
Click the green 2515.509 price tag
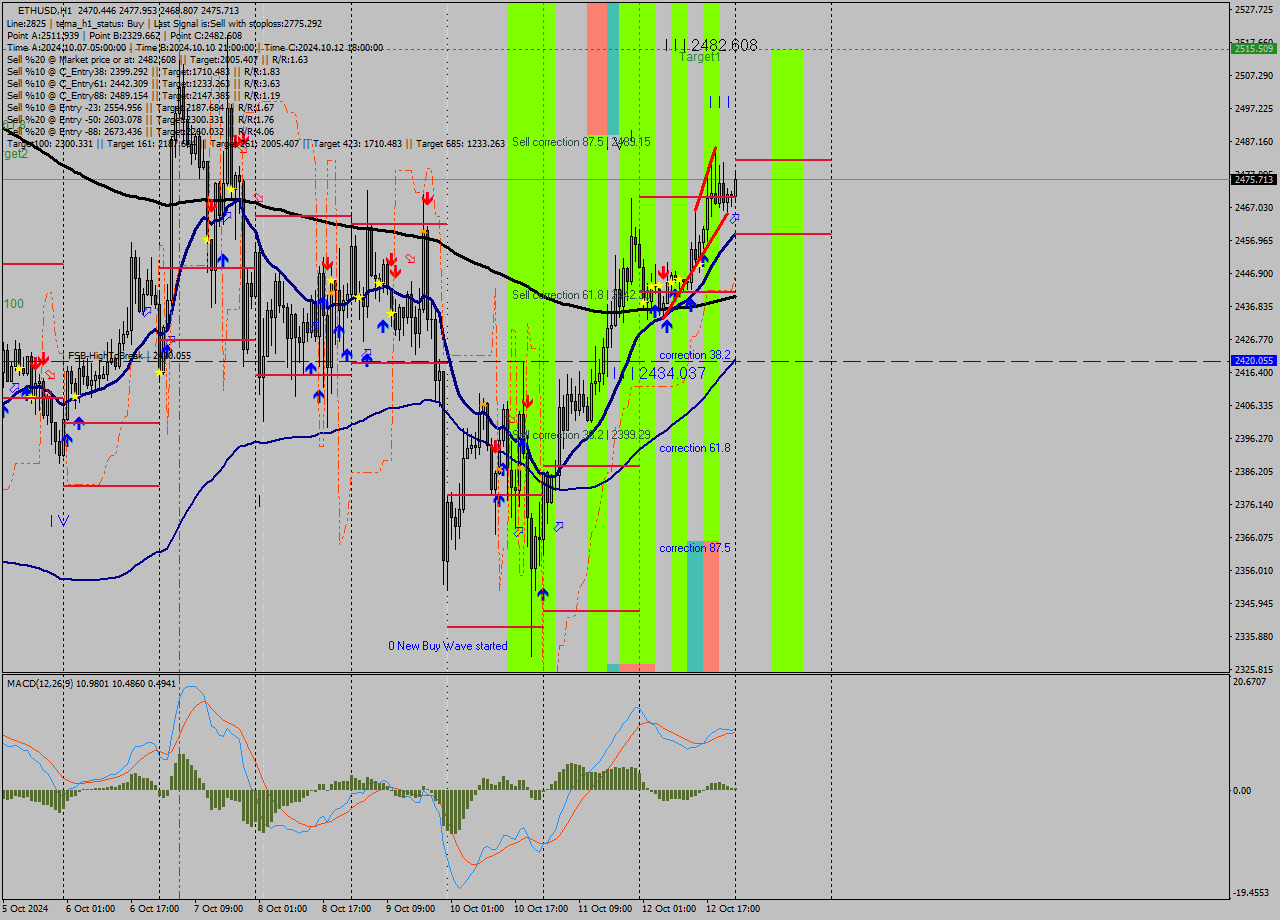point(1254,48)
